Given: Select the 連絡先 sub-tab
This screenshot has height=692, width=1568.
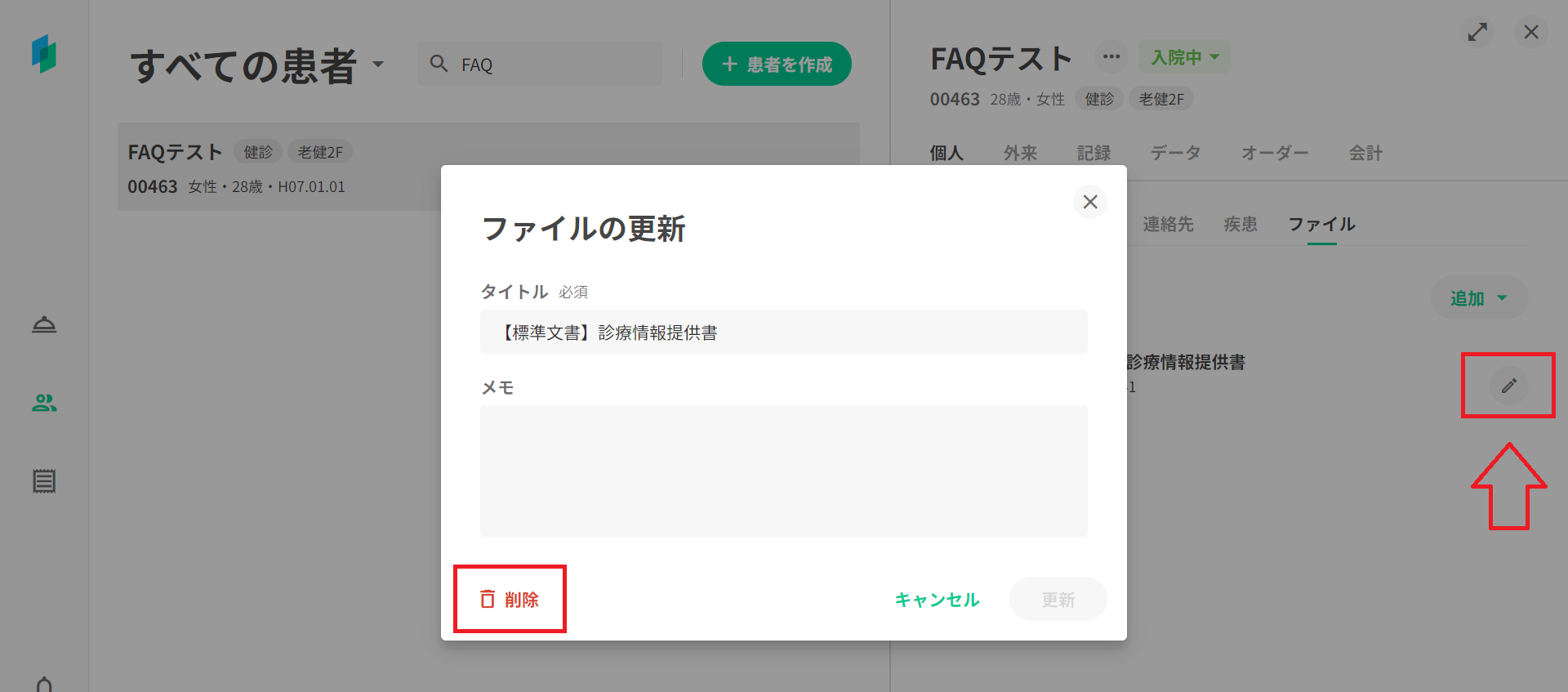Looking at the screenshot, I should [1168, 224].
